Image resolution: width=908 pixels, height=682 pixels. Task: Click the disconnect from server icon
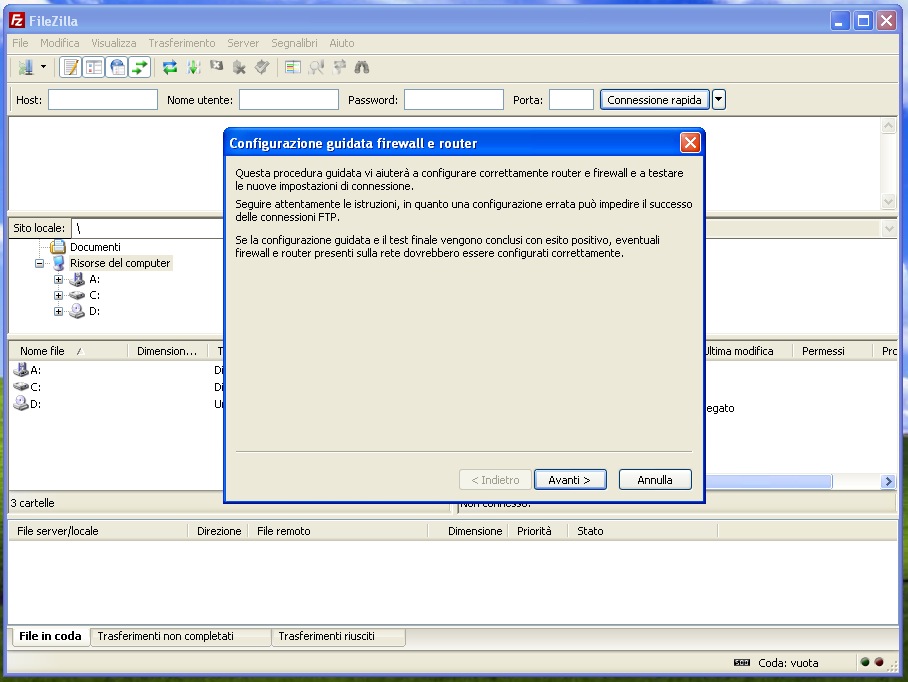(x=239, y=67)
